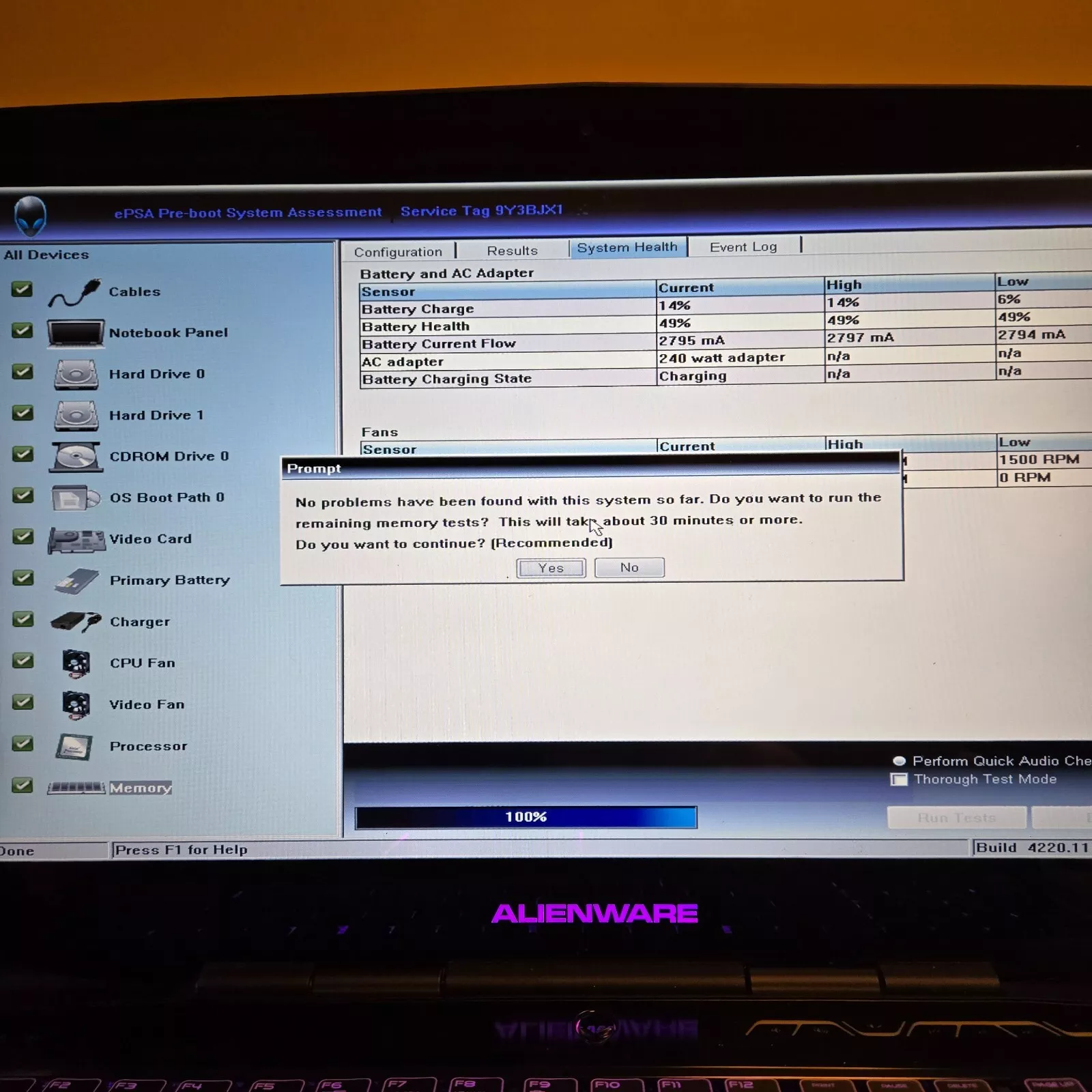Click the Alienware alien head logo

[x=31, y=216]
